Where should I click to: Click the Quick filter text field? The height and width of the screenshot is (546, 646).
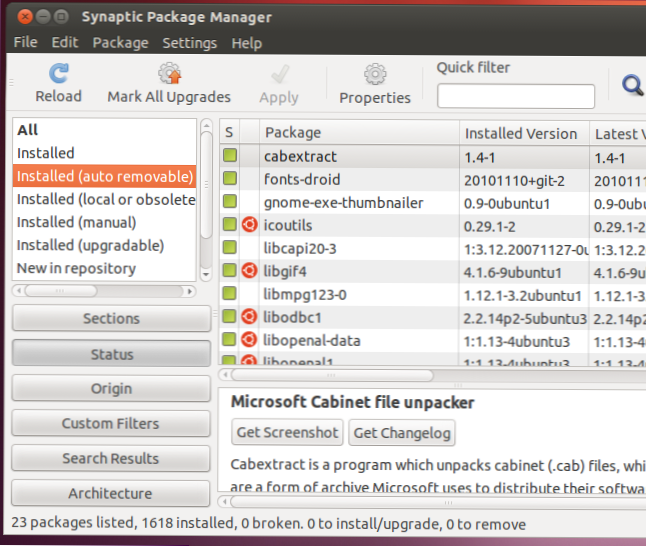click(x=515, y=97)
